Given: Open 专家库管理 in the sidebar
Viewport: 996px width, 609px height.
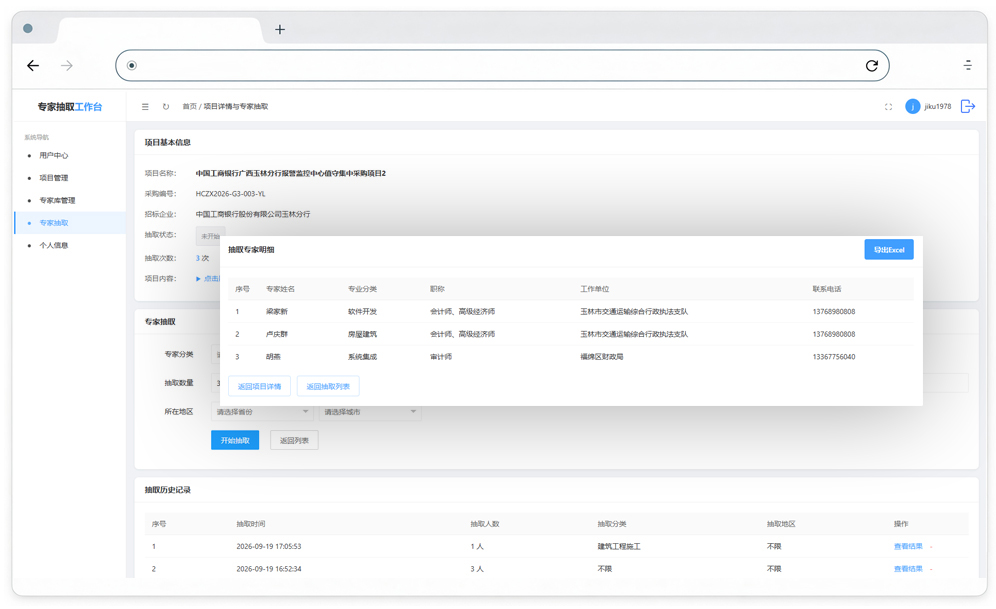Looking at the screenshot, I should click(57, 201).
